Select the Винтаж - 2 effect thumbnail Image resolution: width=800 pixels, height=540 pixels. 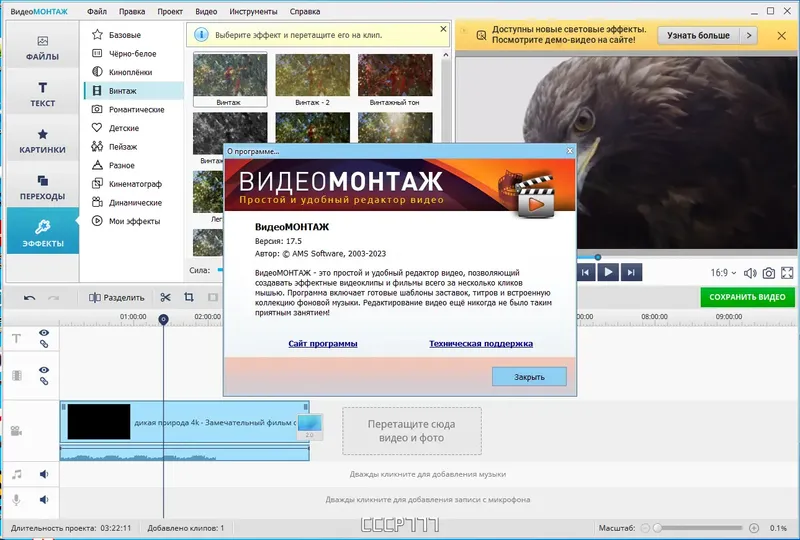(x=312, y=79)
